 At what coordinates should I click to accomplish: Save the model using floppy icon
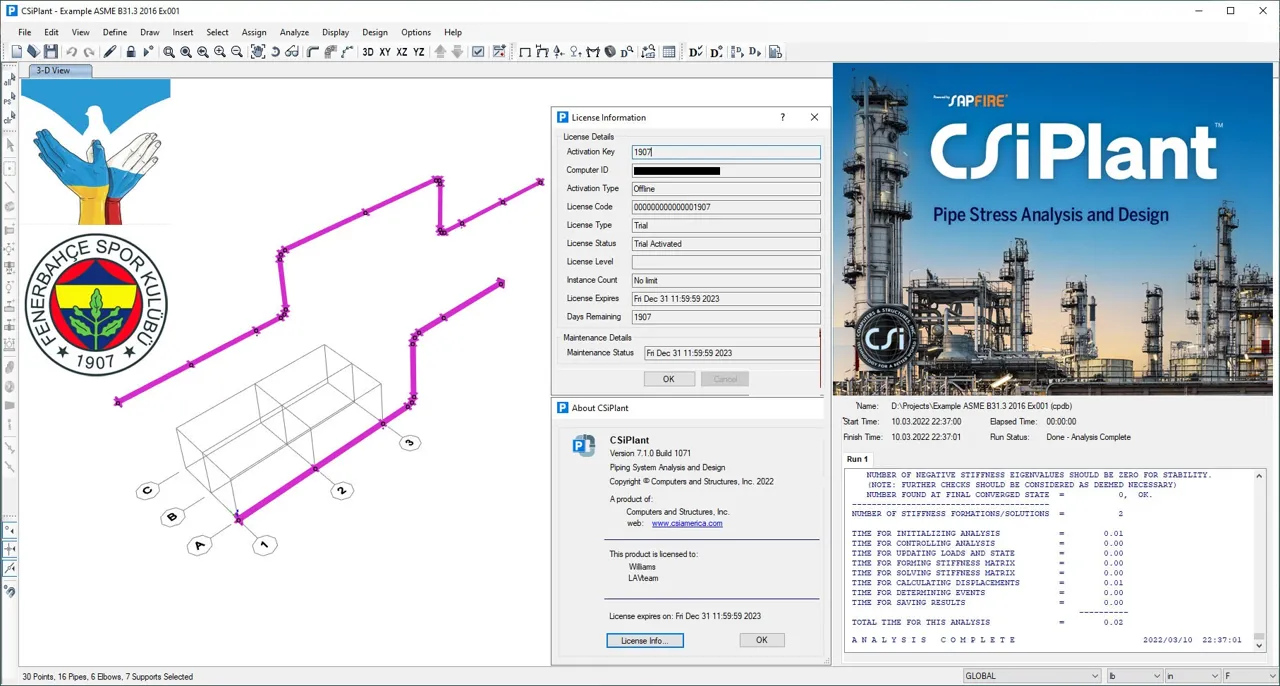[51, 52]
